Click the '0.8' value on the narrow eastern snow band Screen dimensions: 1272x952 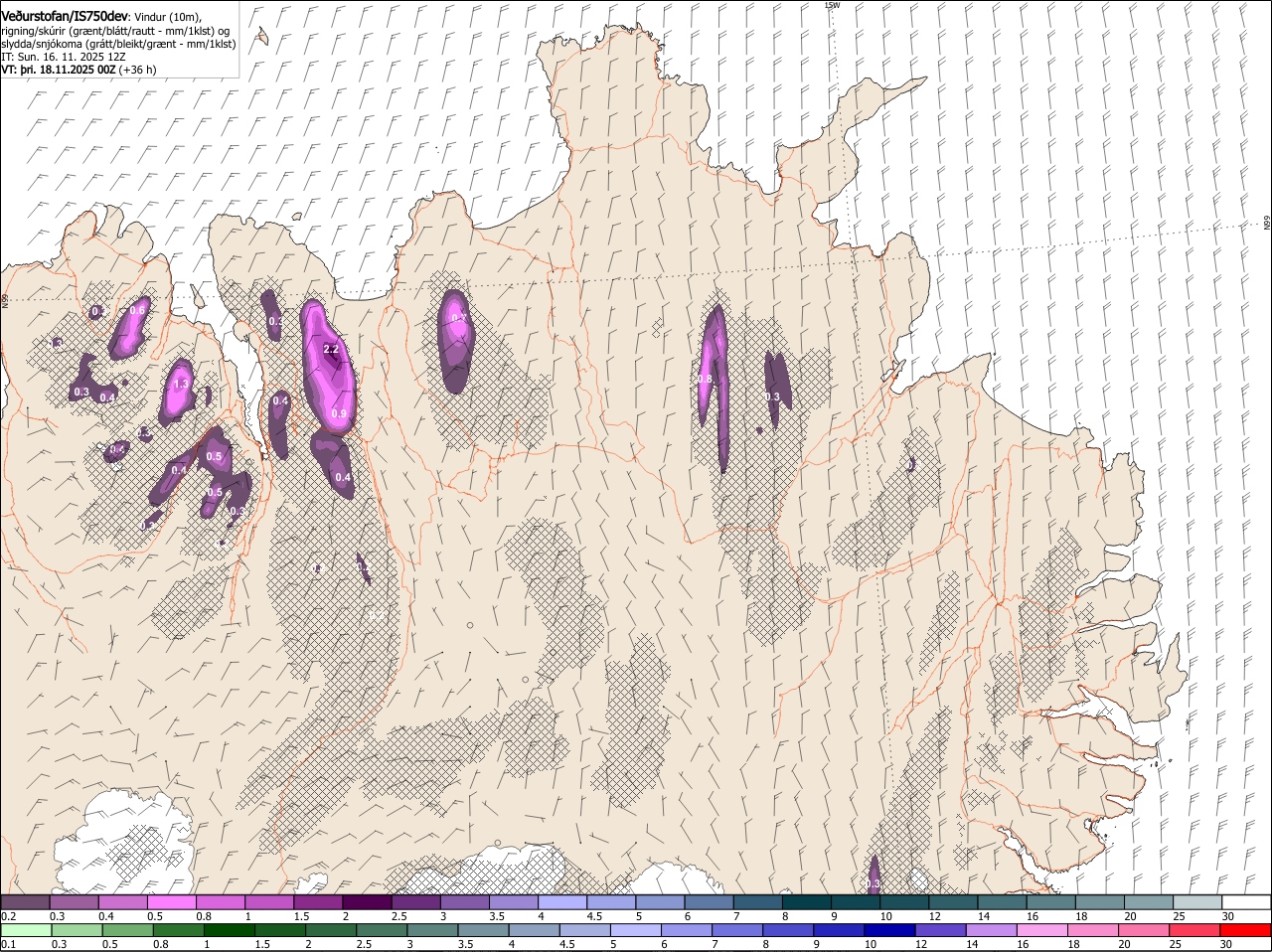coord(706,380)
